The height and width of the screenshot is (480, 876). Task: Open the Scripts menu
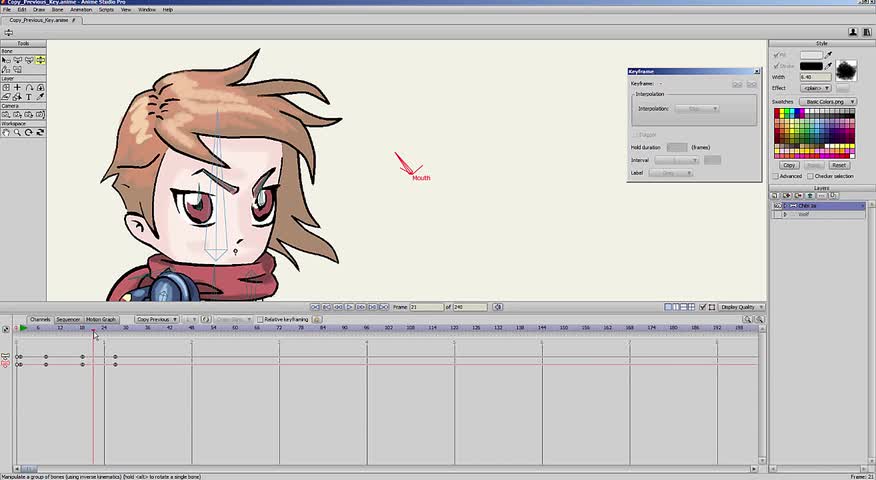[106, 9]
